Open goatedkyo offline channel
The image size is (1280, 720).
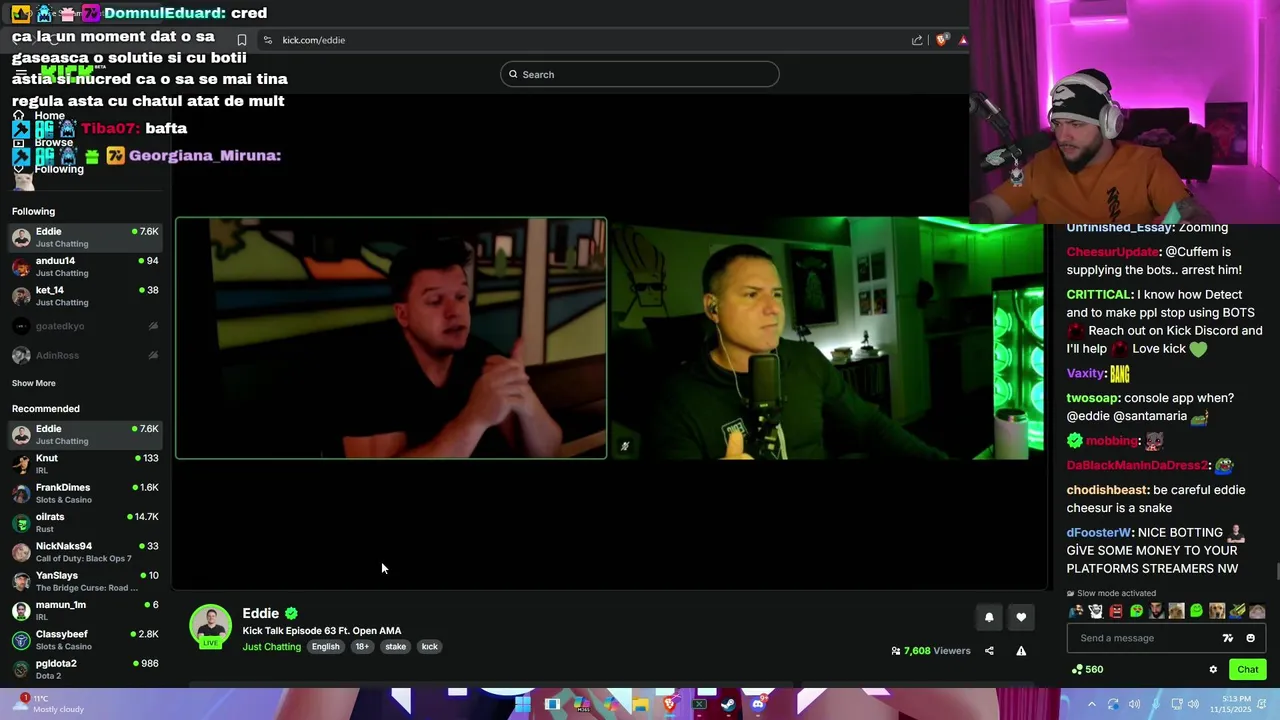point(85,326)
